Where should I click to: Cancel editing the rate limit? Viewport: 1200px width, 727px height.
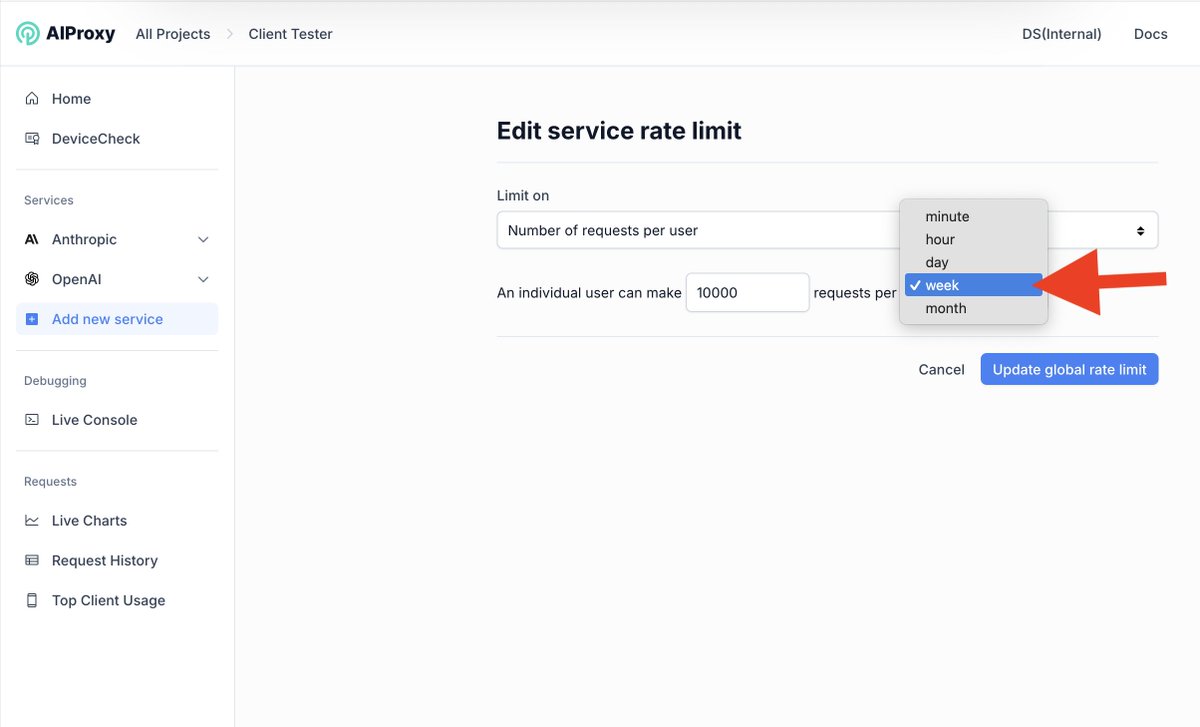[x=941, y=369]
